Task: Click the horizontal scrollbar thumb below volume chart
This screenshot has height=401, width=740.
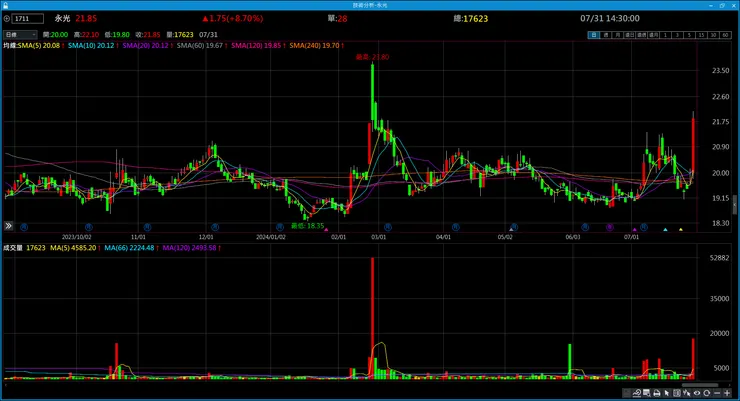Action: [700, 385]
